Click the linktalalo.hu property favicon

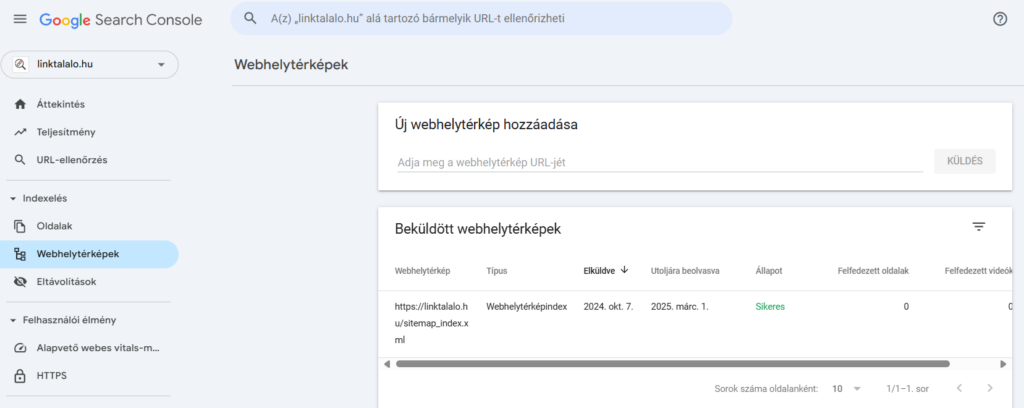point(20,65)
